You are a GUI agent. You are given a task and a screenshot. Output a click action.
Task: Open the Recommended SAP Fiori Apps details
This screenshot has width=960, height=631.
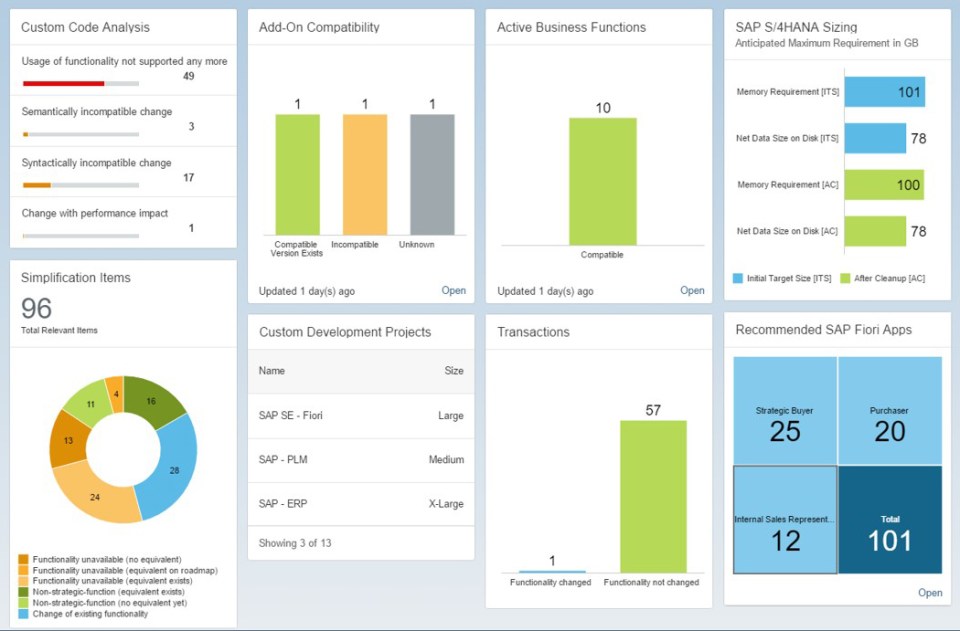tap(929, 593)
